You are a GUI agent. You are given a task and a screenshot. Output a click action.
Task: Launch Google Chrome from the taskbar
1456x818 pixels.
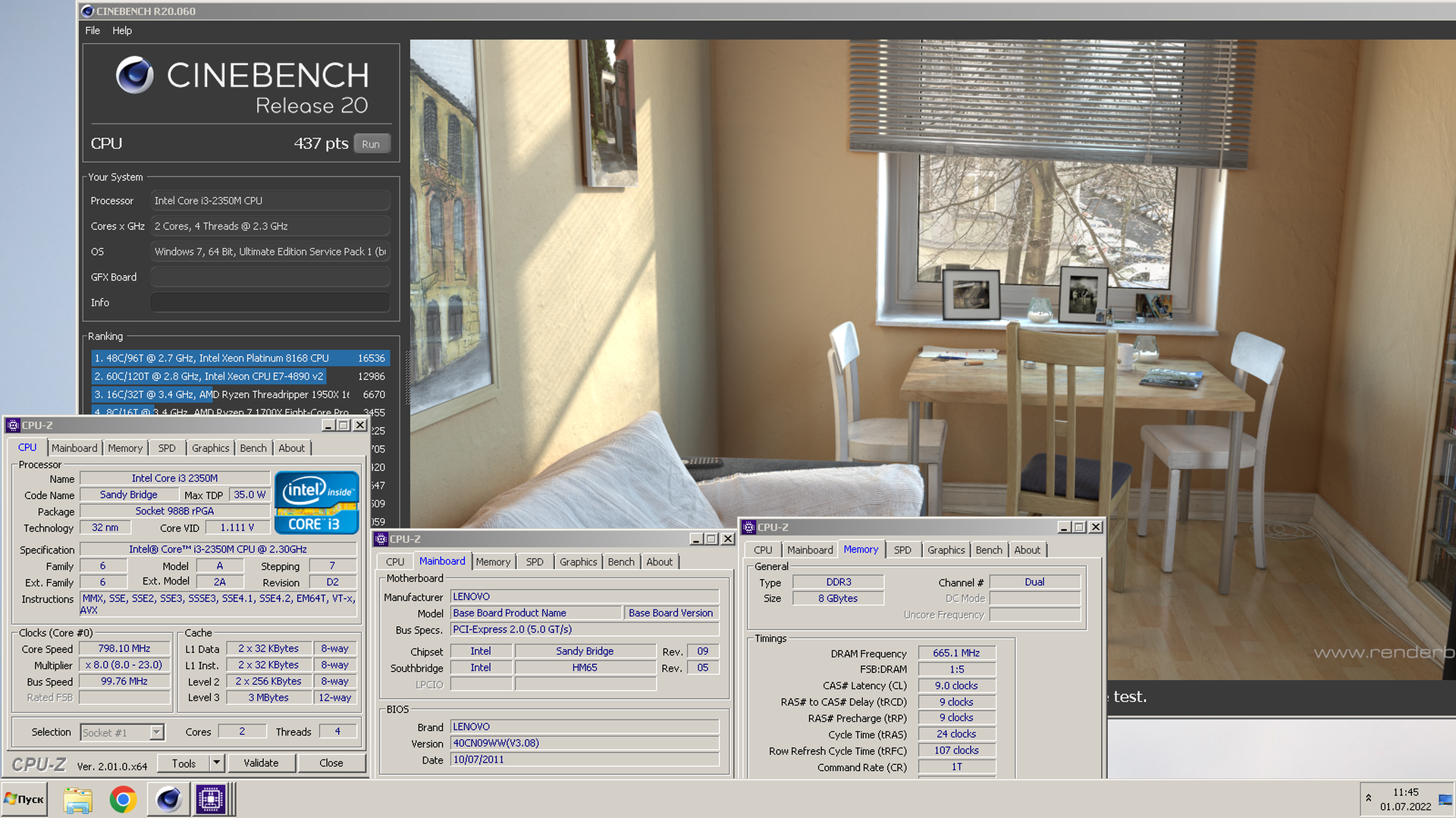point(123,800)
